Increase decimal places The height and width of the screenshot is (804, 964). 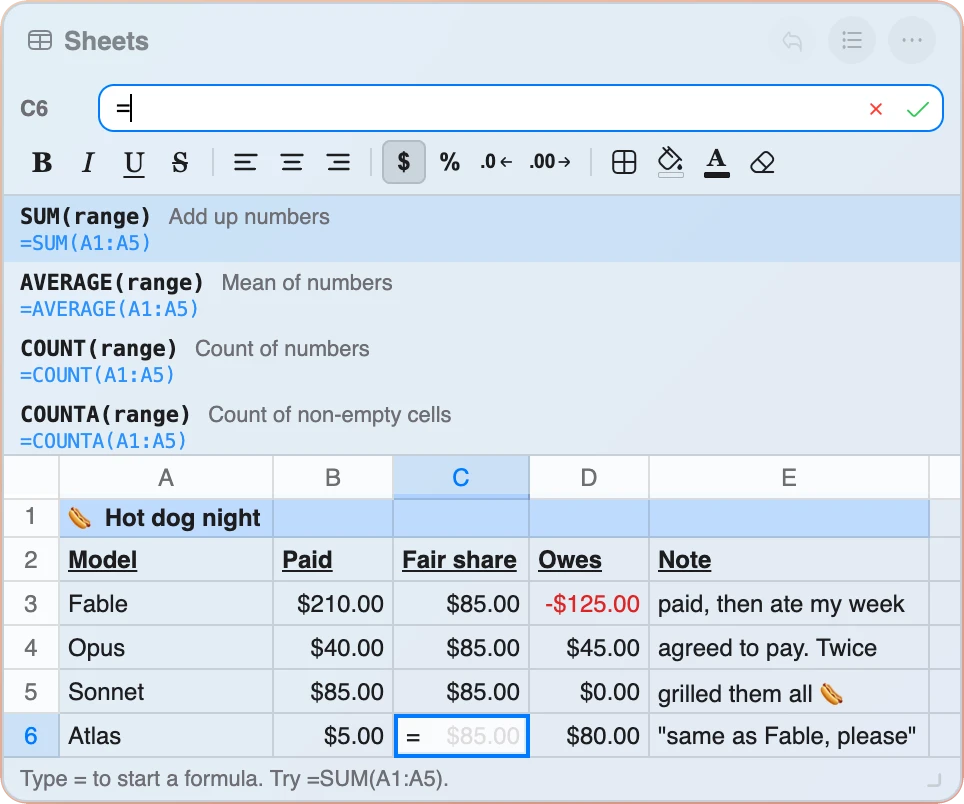550,162
